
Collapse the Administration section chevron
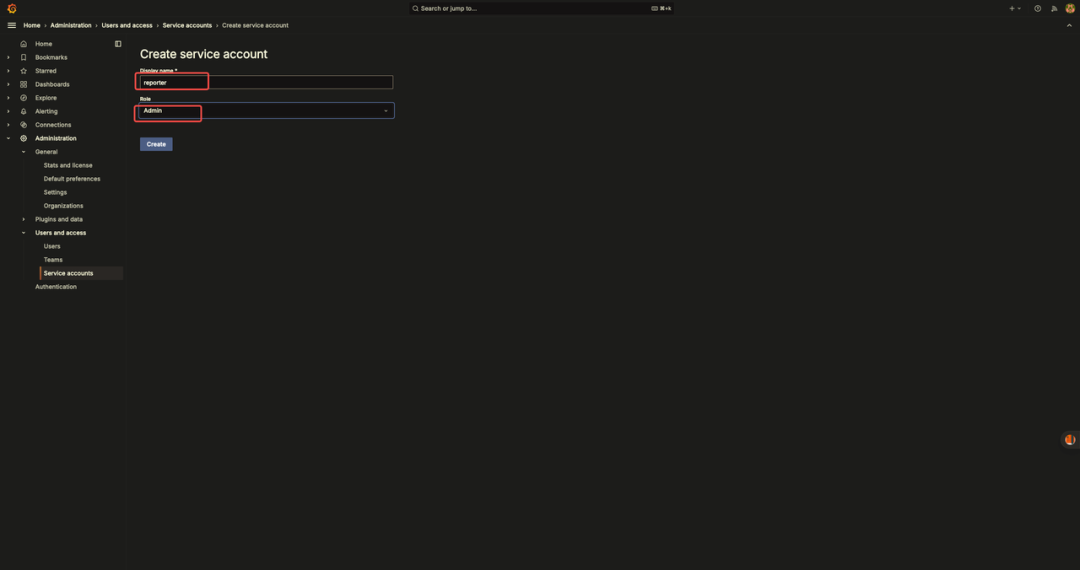point(9,138)
